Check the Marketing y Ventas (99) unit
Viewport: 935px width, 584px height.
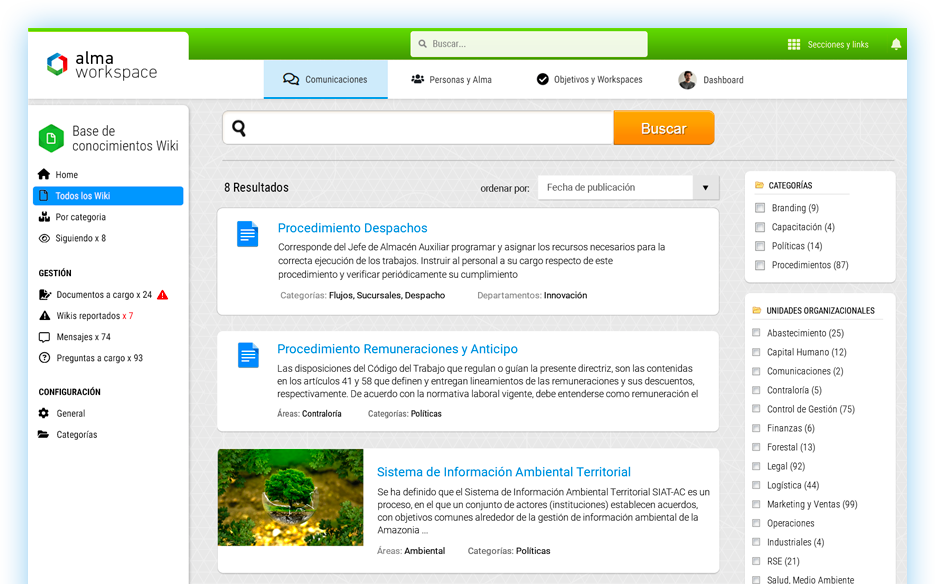pyautogui.click(x=756, y=504)
